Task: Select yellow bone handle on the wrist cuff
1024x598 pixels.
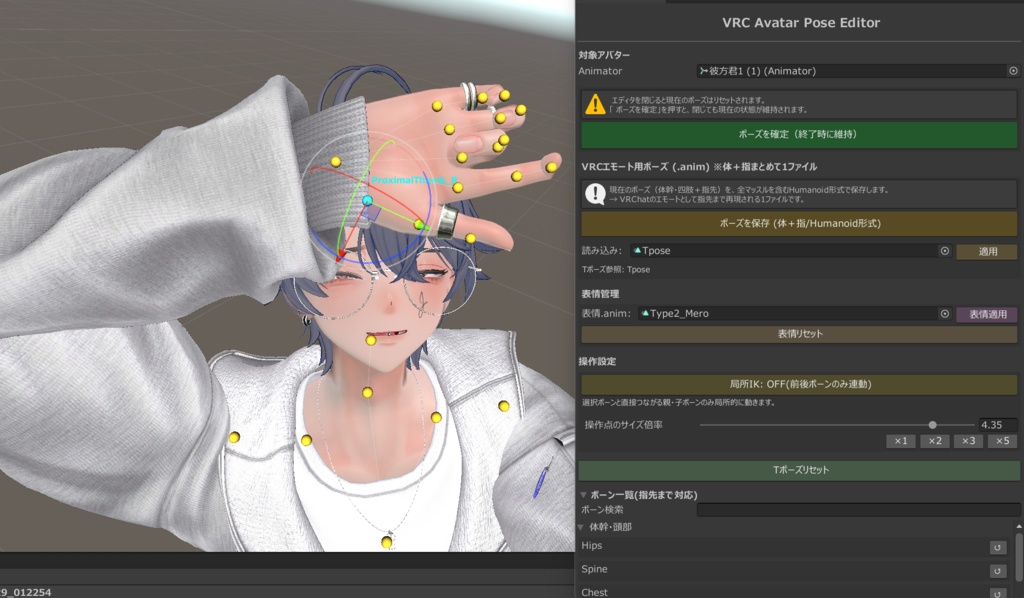Action: point(336,161)
